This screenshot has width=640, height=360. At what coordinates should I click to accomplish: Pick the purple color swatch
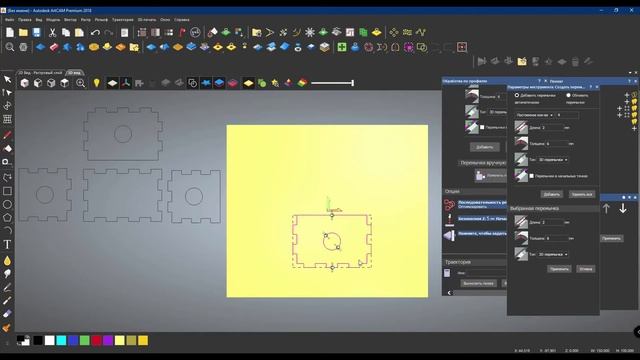(108, 340)
